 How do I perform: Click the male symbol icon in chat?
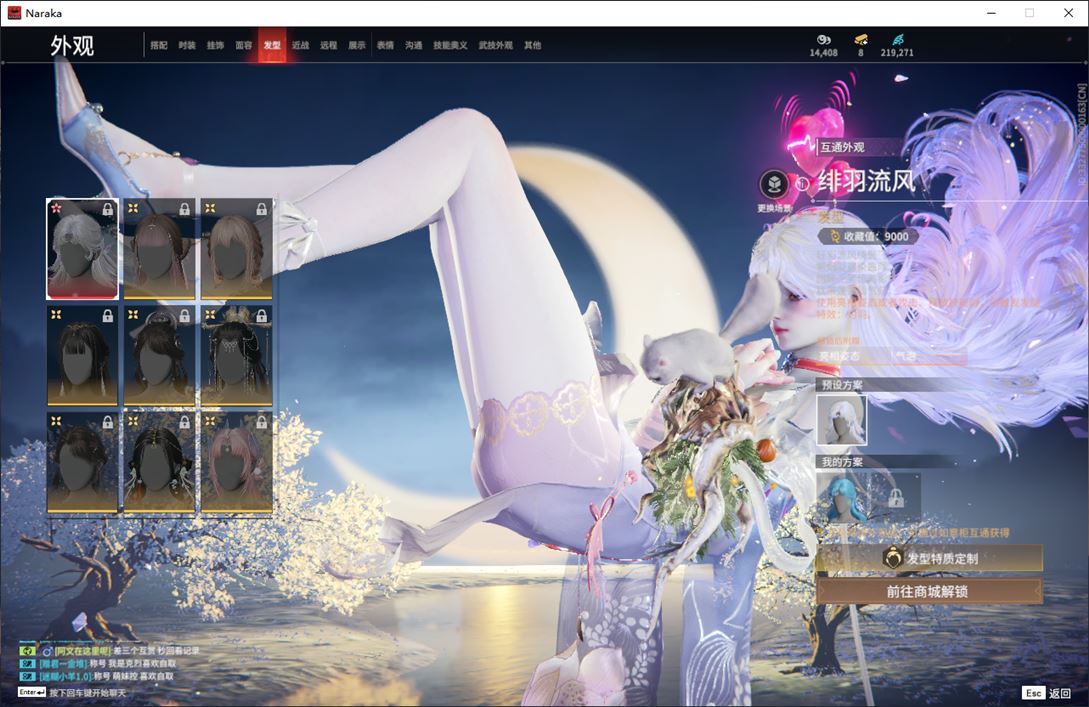click(x=47, y=651)
